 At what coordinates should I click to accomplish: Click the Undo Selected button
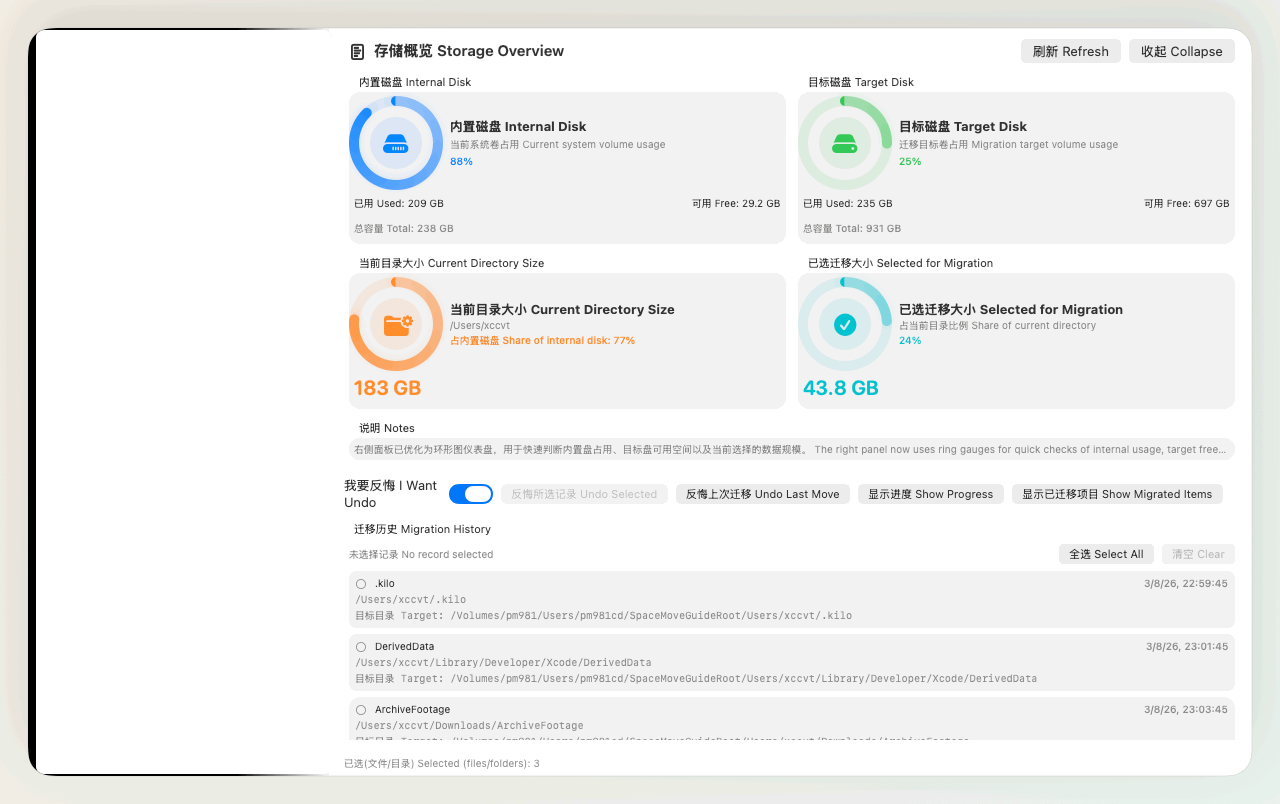584,494
